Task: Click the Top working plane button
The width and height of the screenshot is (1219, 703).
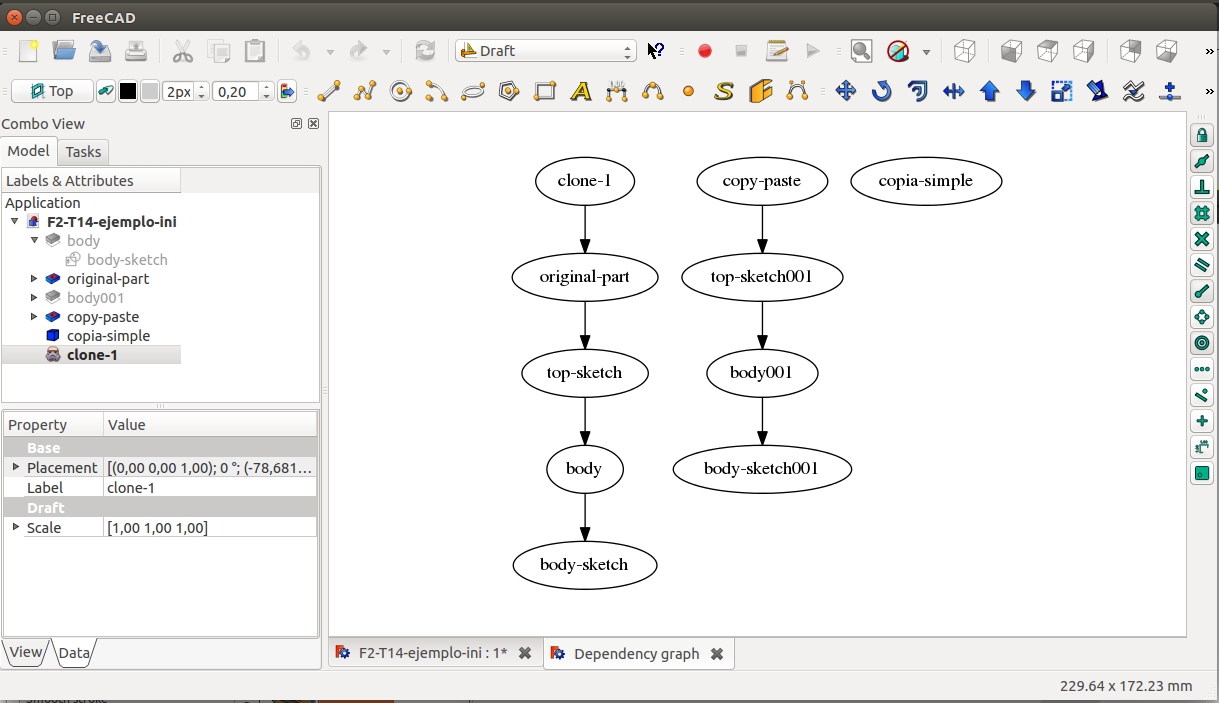Action: (x=52, y=91)
